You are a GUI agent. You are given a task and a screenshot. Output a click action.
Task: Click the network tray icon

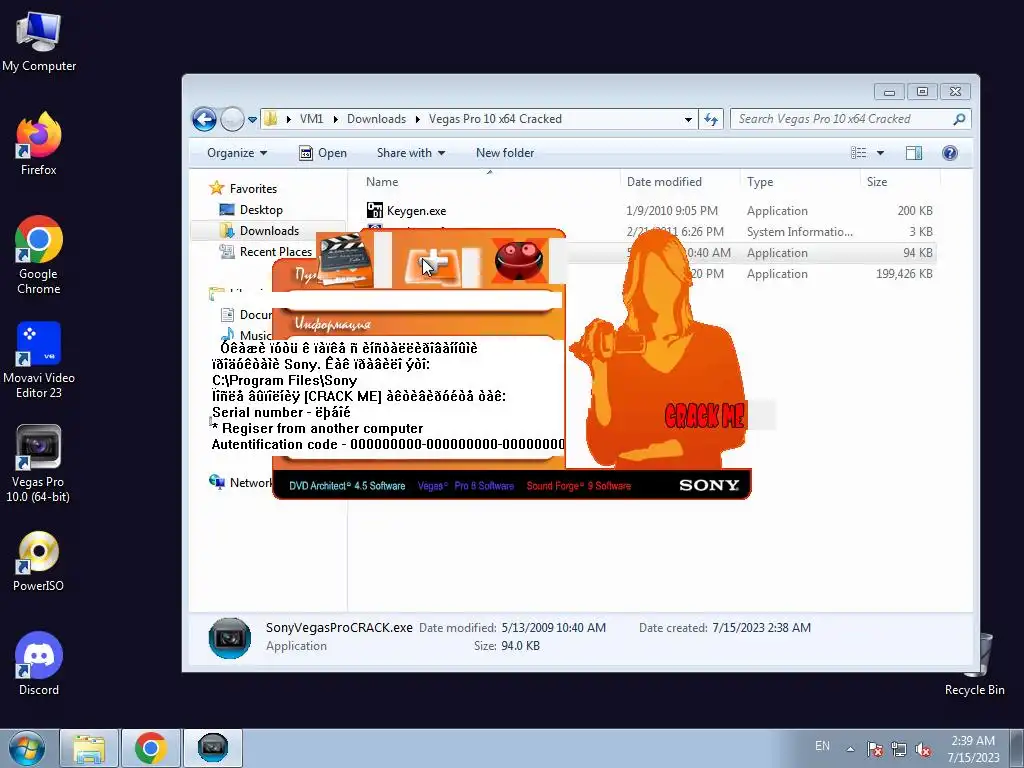(x=899, y=749)
